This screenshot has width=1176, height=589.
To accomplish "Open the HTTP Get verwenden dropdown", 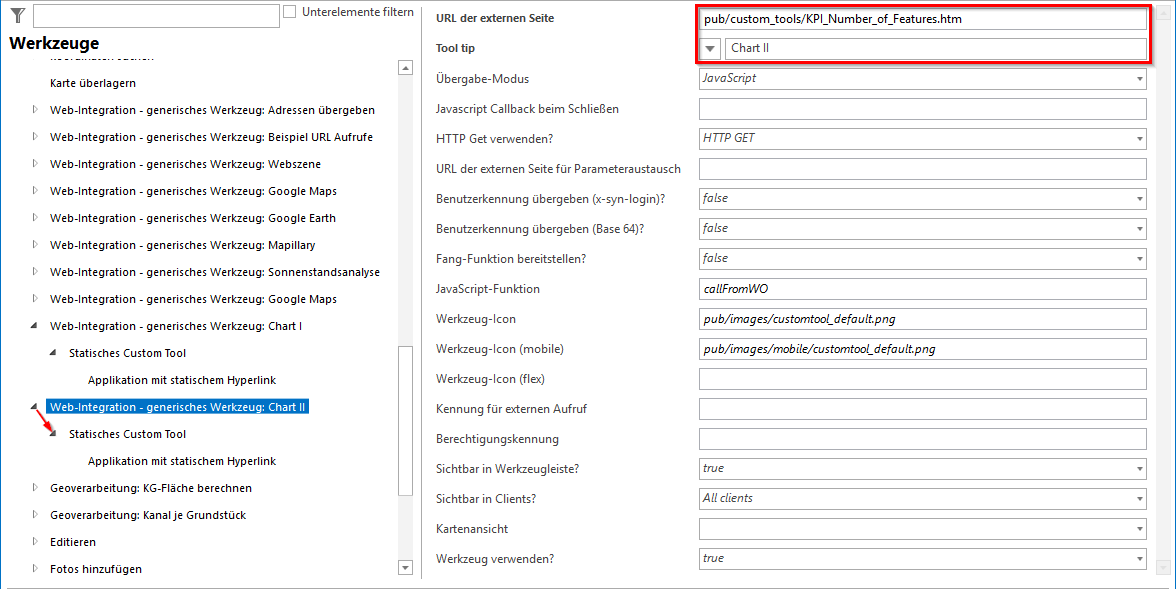I will point(1137,138).
